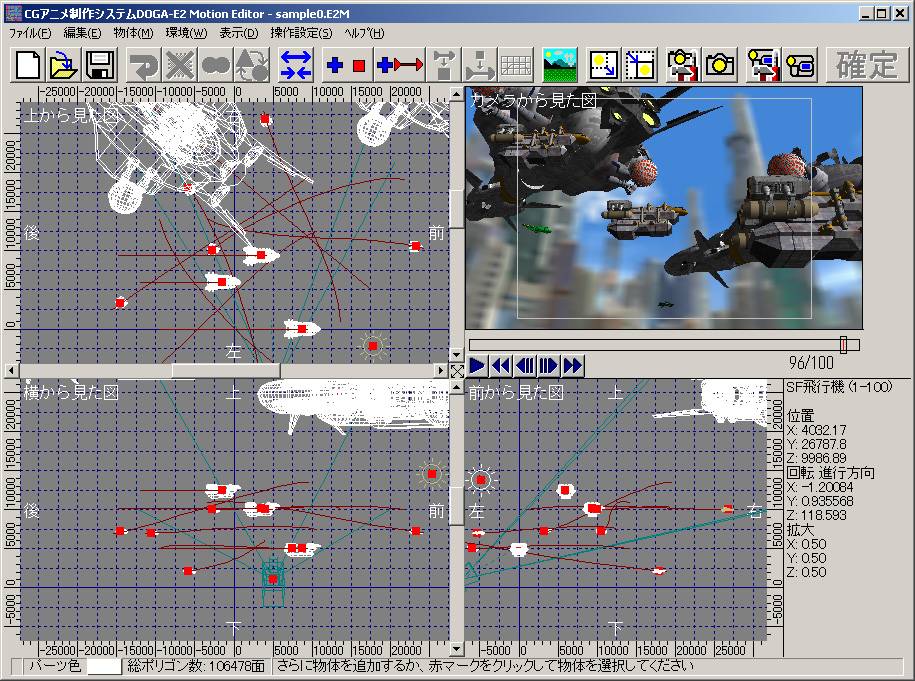Click the パーツ色 white color swatch
The width and height of the screenshot is (915, 681).
[104, 666]
